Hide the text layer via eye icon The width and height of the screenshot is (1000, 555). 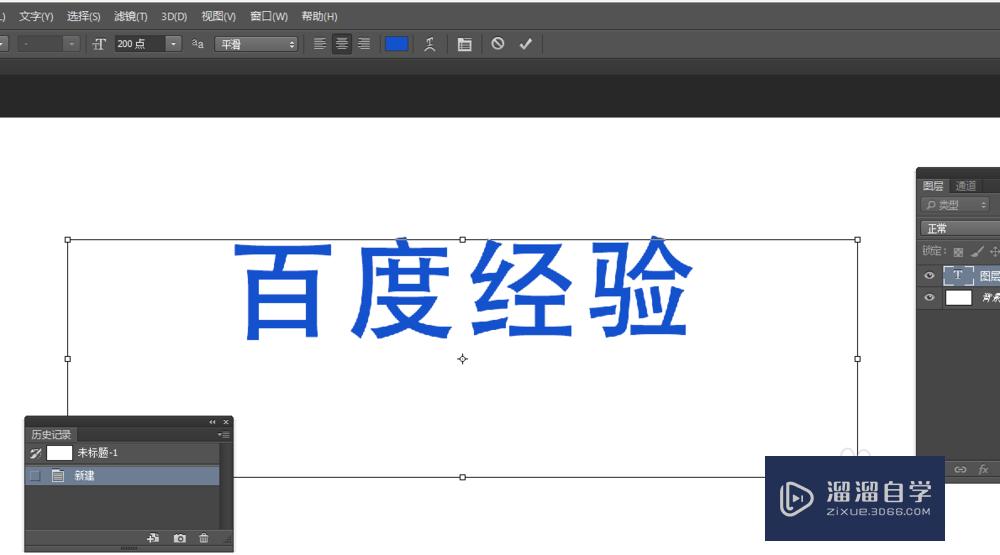click(929, 276)
